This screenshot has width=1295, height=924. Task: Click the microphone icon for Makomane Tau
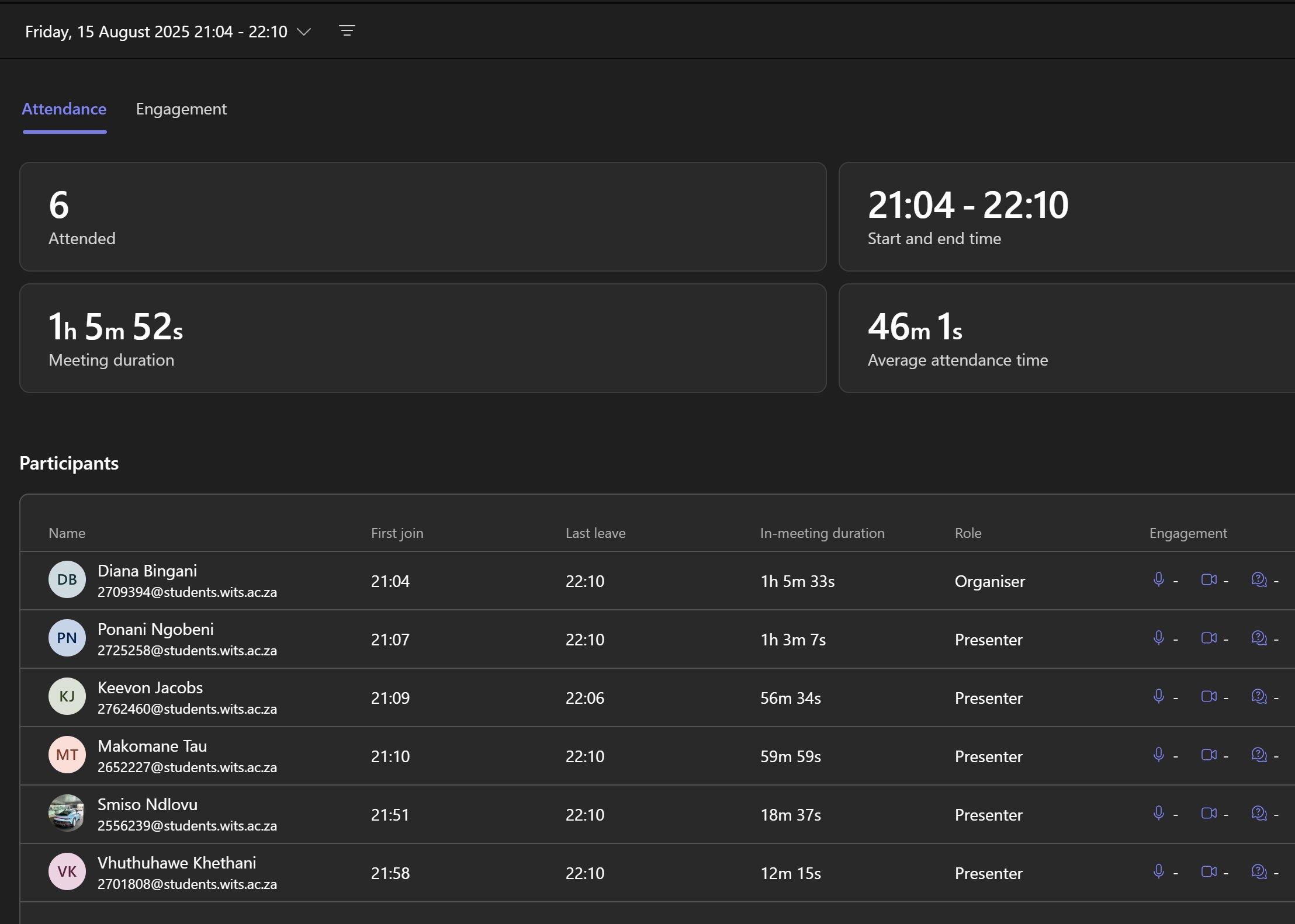(x=1159, y=755)
